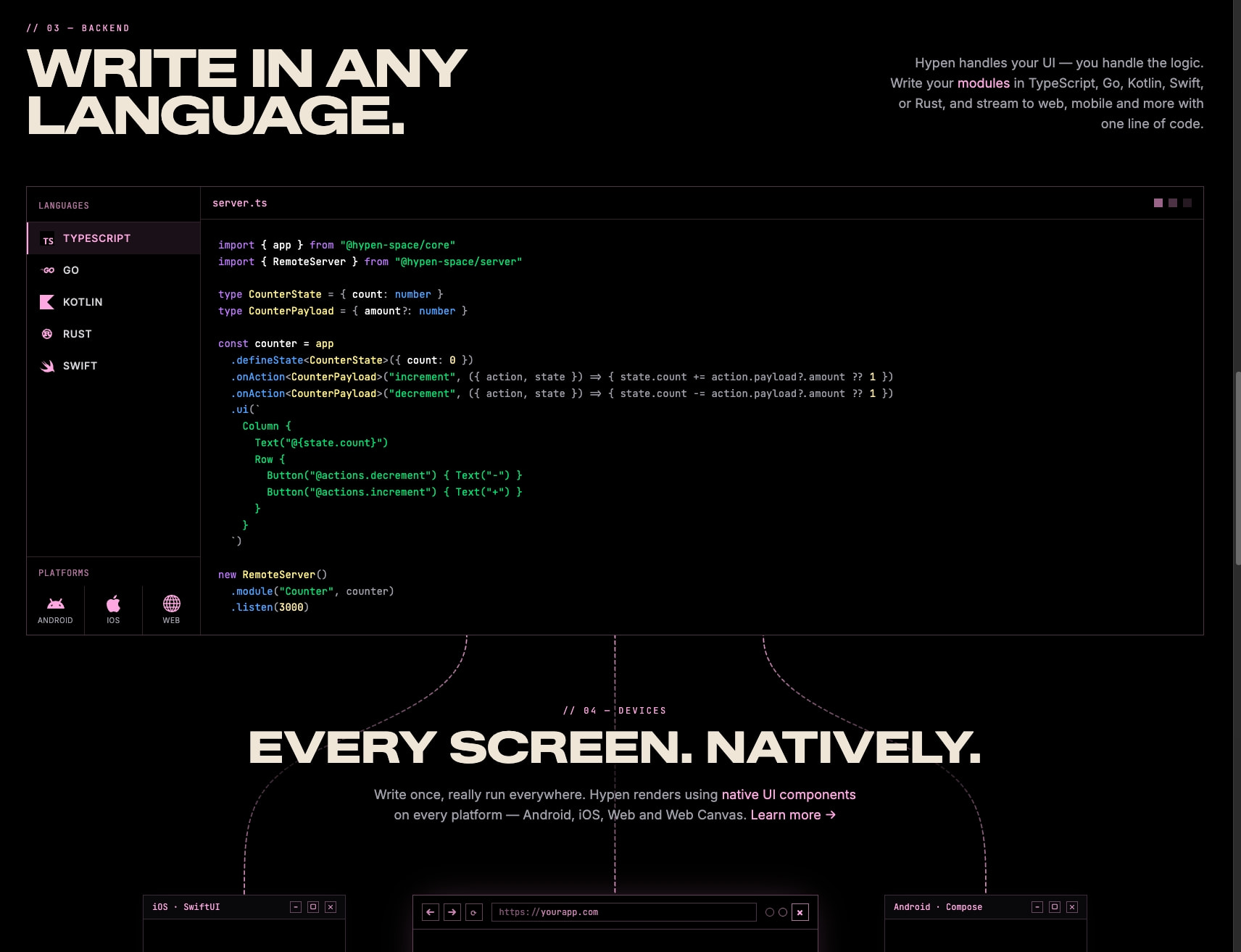This screenshot has height=952, width=1241.
Task: Click the "// 03 — BACKEND" section label
Action: [x=78, y=28]
